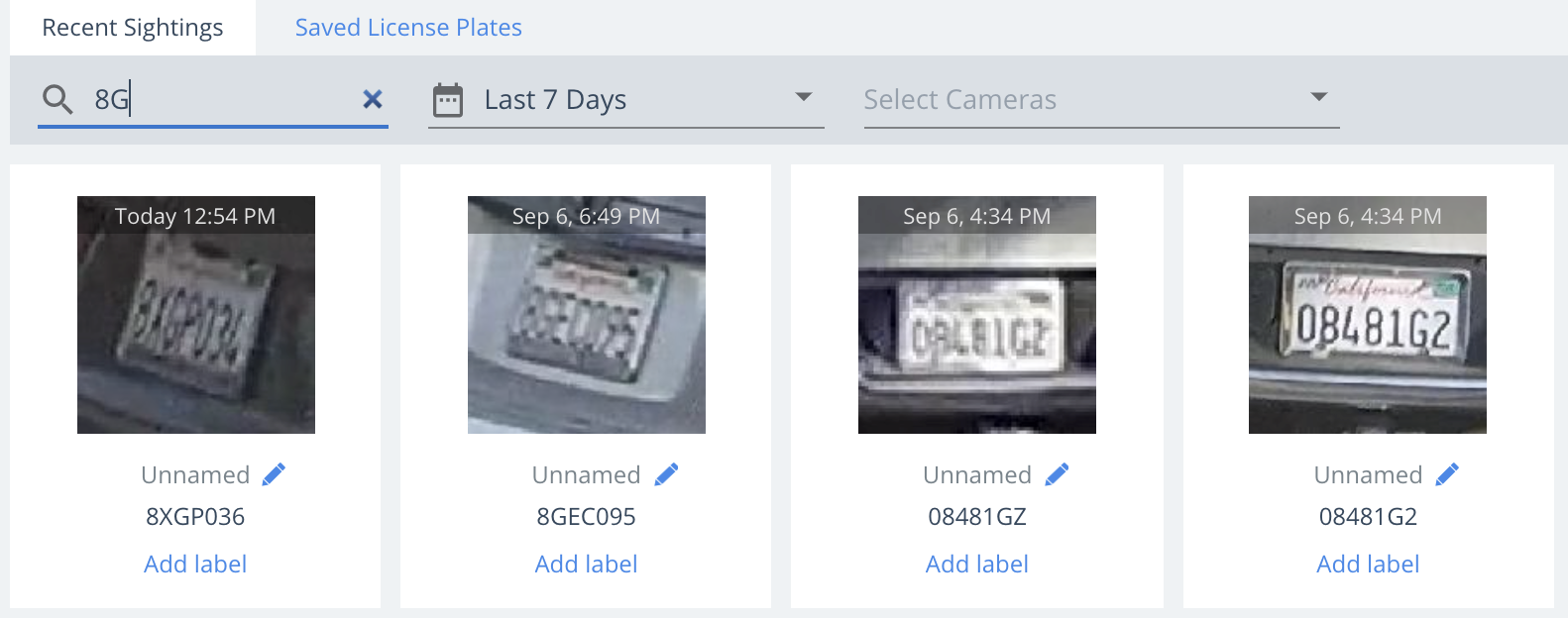The width and height of the screenshot is (1568, 618).
Task: Add label to plate 08481G2
Action: (x=1368, y=565)
